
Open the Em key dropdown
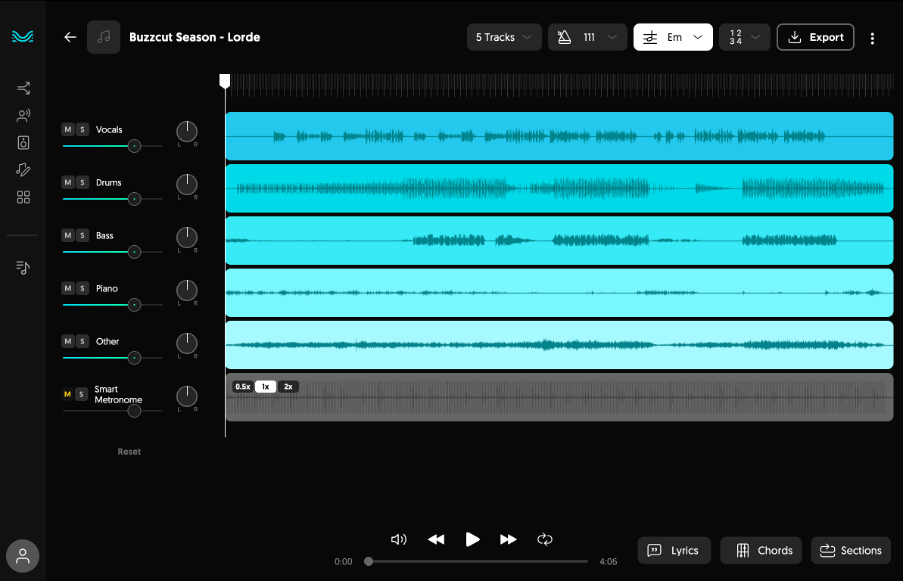[673, 37]
